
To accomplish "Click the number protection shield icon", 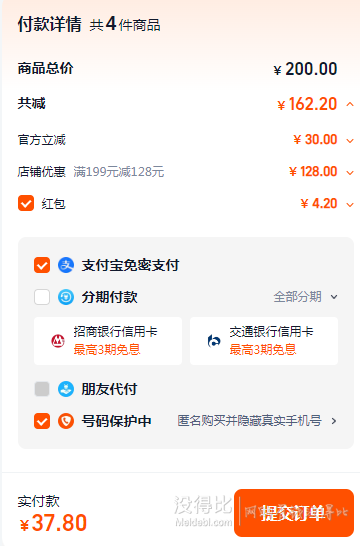I will point(66,421).
